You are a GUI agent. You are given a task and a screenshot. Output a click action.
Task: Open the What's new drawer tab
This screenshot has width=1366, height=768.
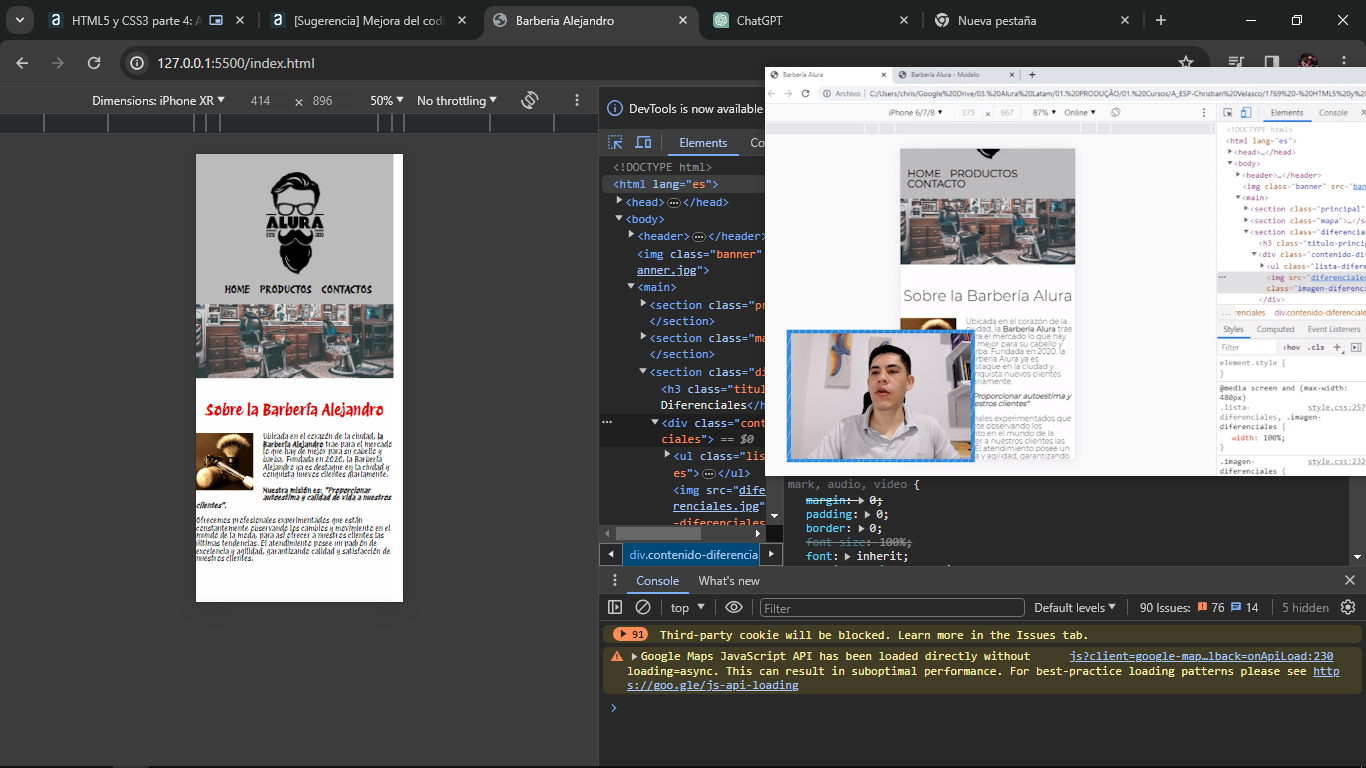tap(728, 581)
